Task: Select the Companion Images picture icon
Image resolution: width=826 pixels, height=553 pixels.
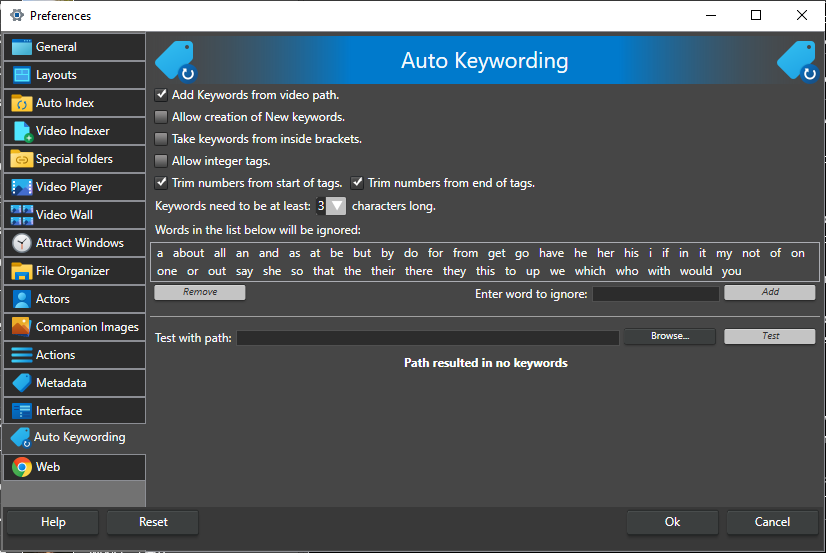Action: (x=21, y=327)
